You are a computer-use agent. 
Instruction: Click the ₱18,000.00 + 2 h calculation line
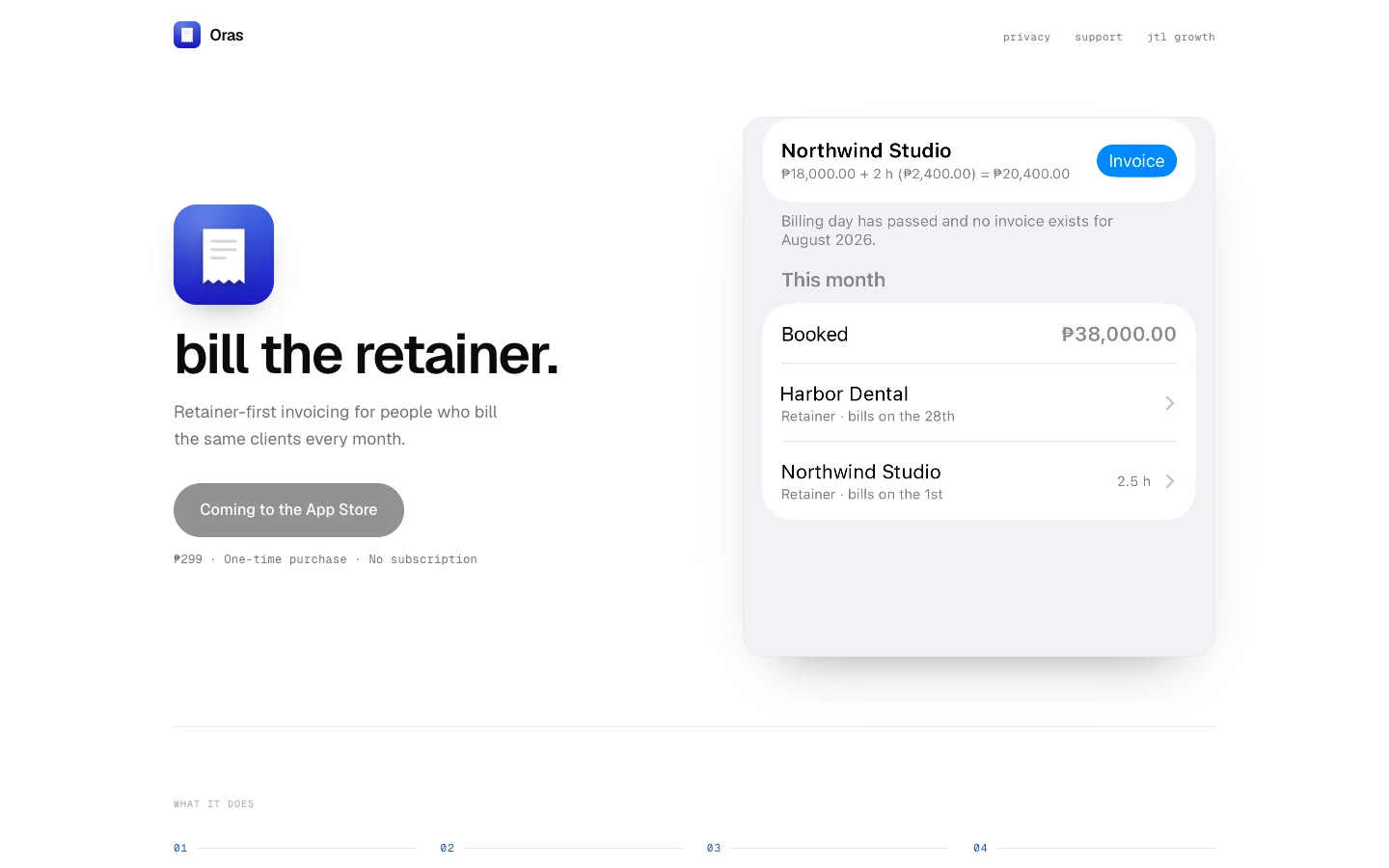point(925,175)
